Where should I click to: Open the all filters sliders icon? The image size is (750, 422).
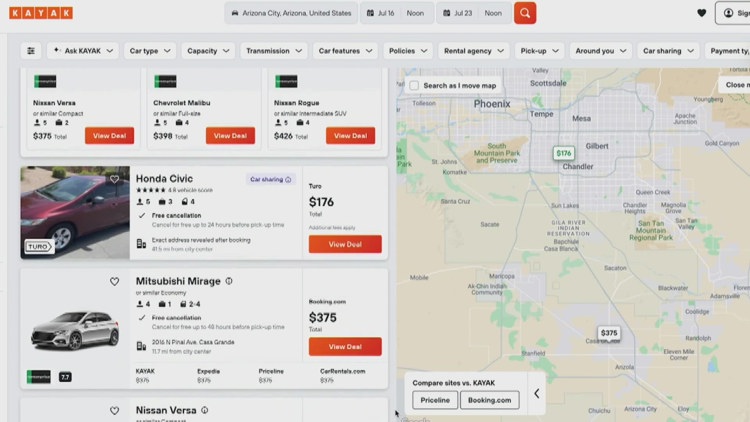click(31, 51)
